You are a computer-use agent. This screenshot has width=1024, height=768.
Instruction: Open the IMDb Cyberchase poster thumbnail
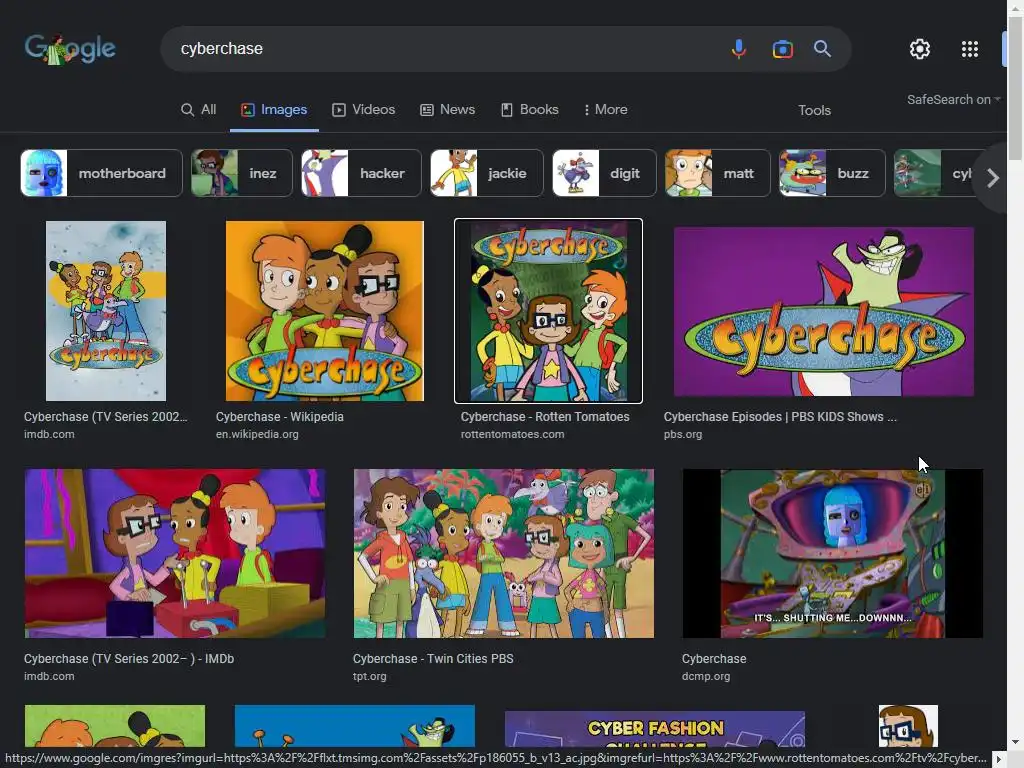click(106, 311)
